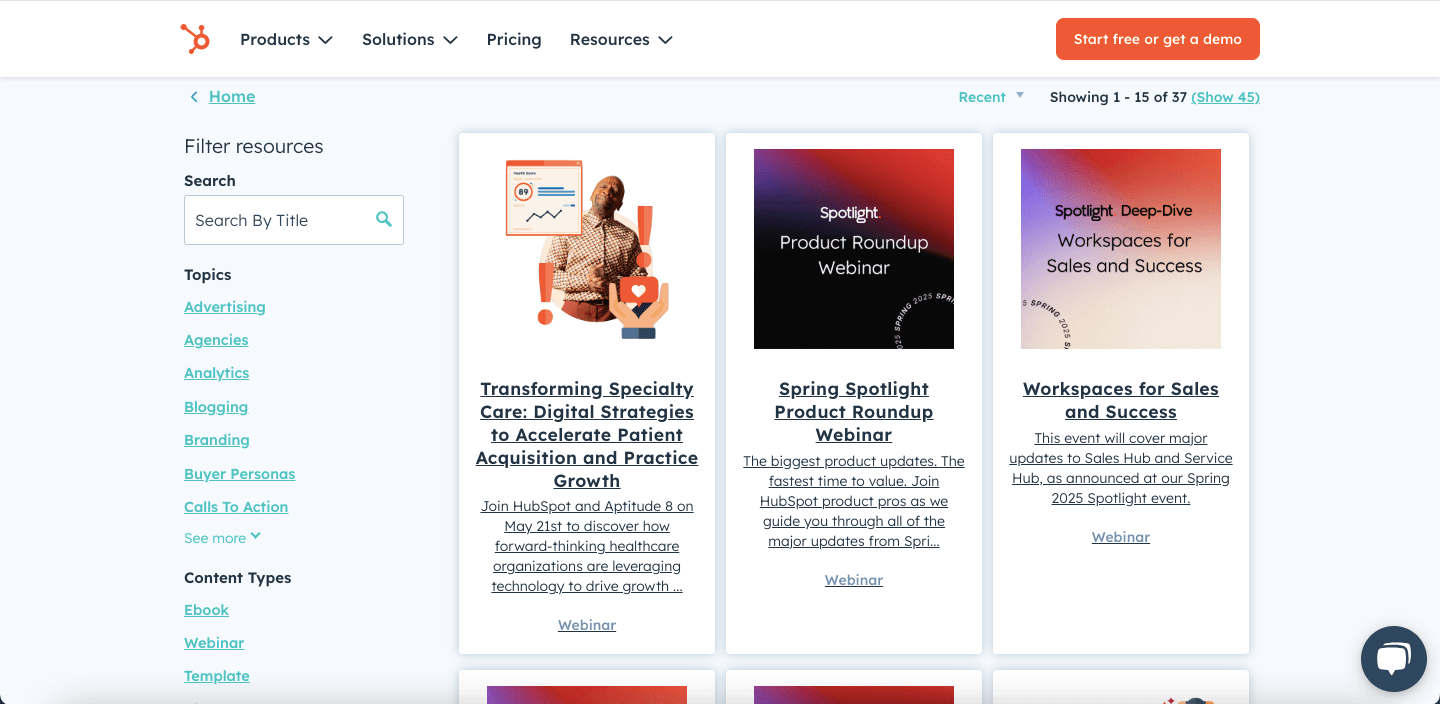The image size is (1440, 704).
Task: Open Workspaces for Sales and Success title
Action: tap(1121, 400)
